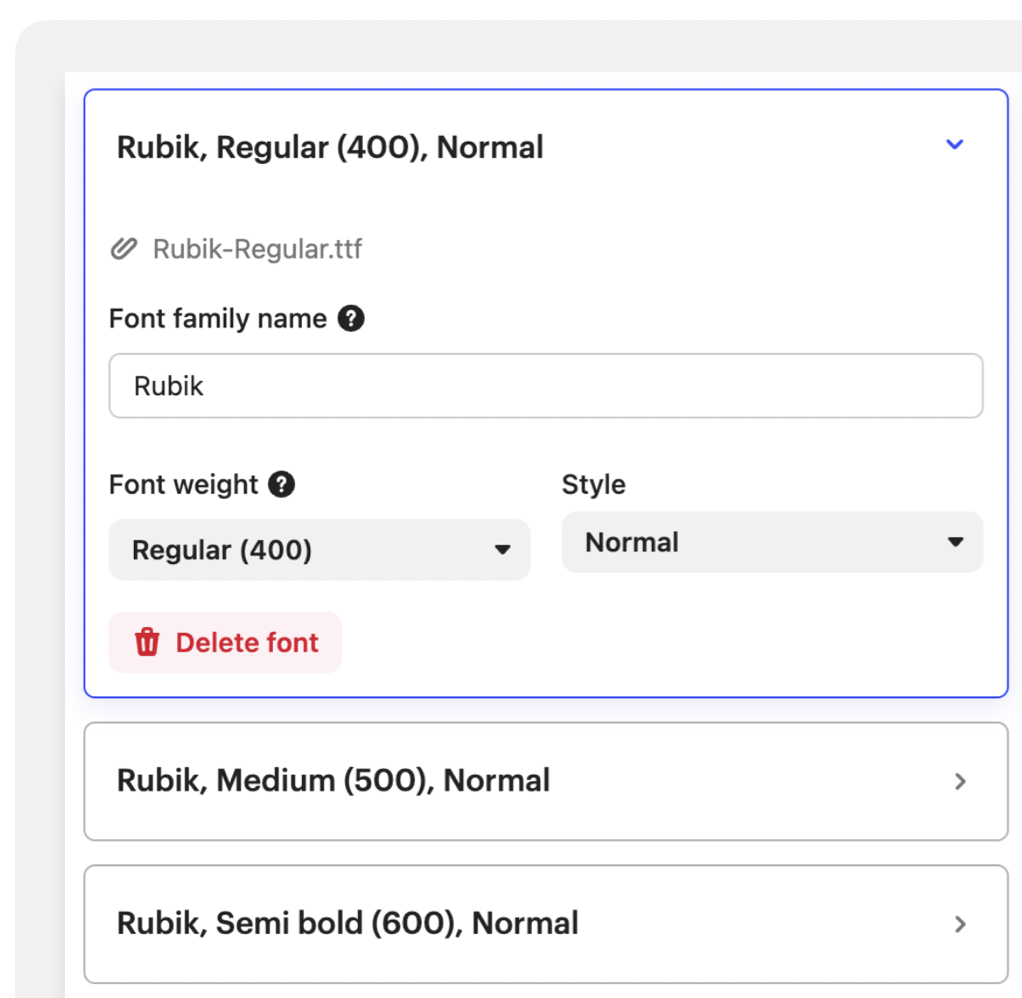
Task: Click caret arrow in Normal style selector
Action: [955, 542]
